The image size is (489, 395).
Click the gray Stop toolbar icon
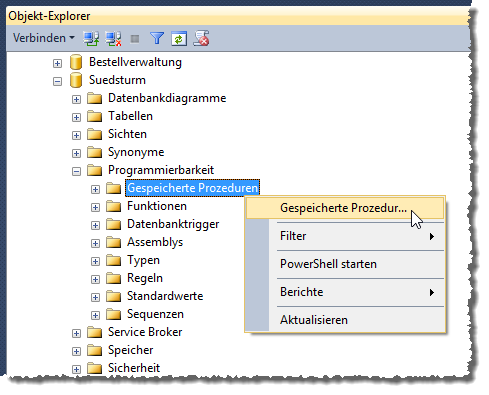click(x=135, y=39)
